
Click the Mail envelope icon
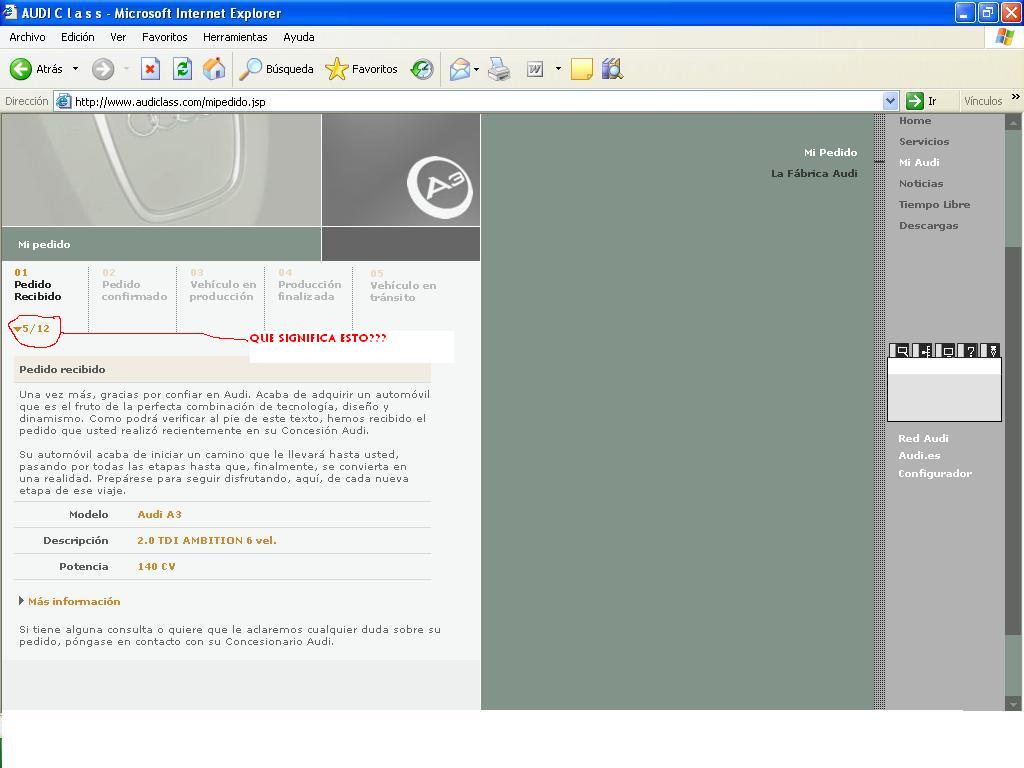[460, 69]
